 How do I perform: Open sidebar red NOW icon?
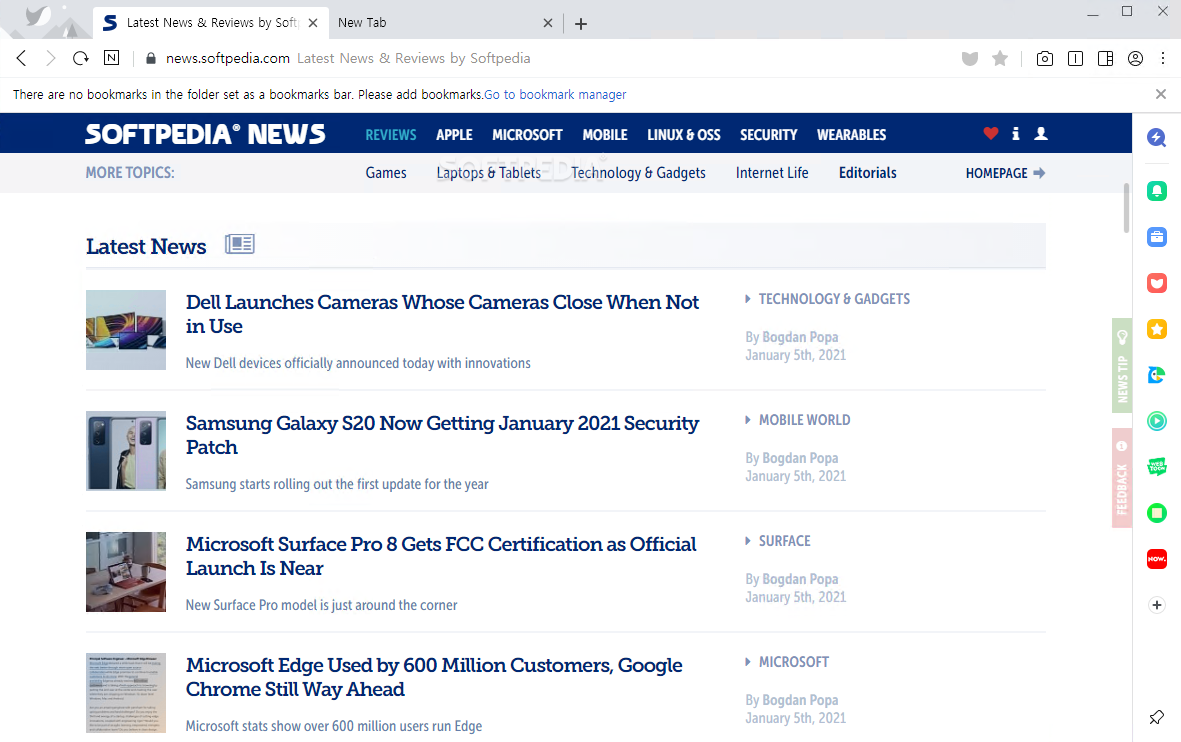[x=1157, y=559]
